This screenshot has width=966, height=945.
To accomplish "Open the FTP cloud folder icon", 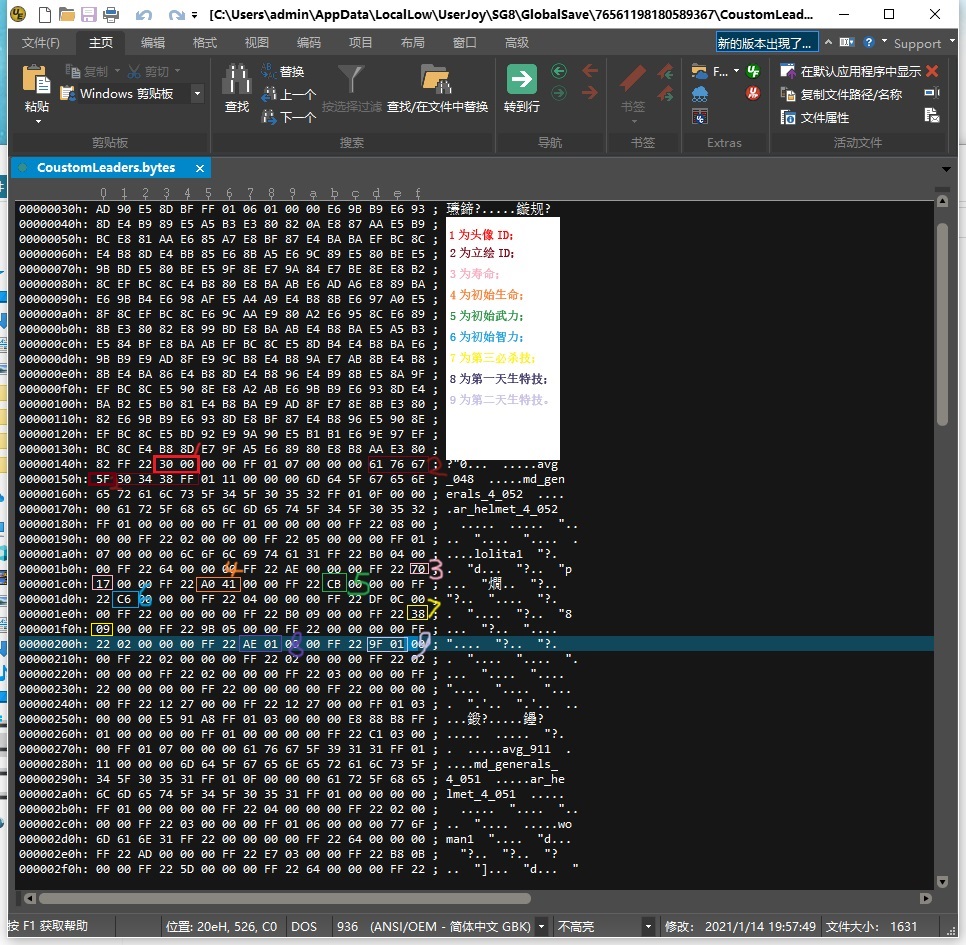I will [699, 71].
